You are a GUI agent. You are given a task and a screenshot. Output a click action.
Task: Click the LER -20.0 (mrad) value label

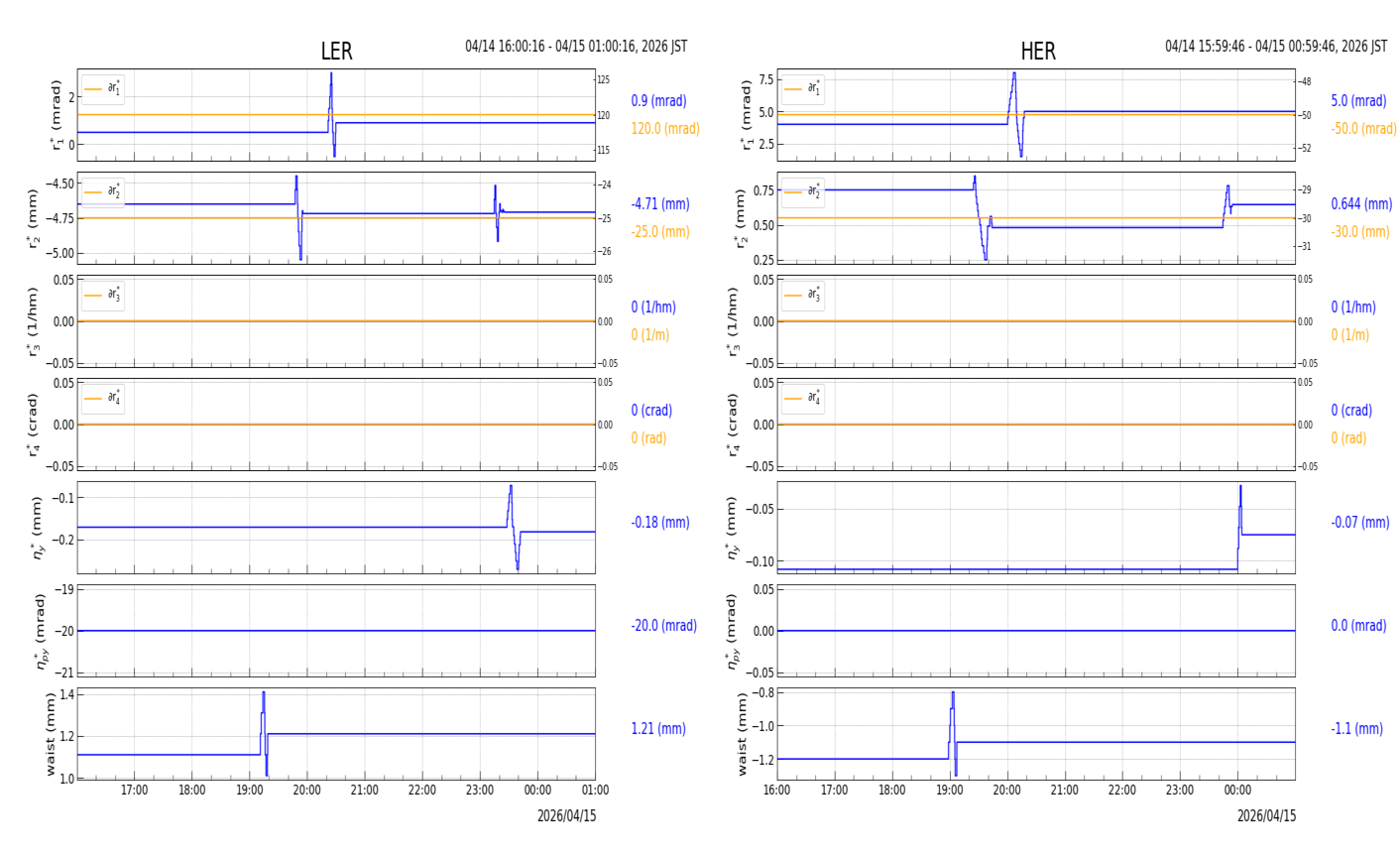click(x=663, y=626)
